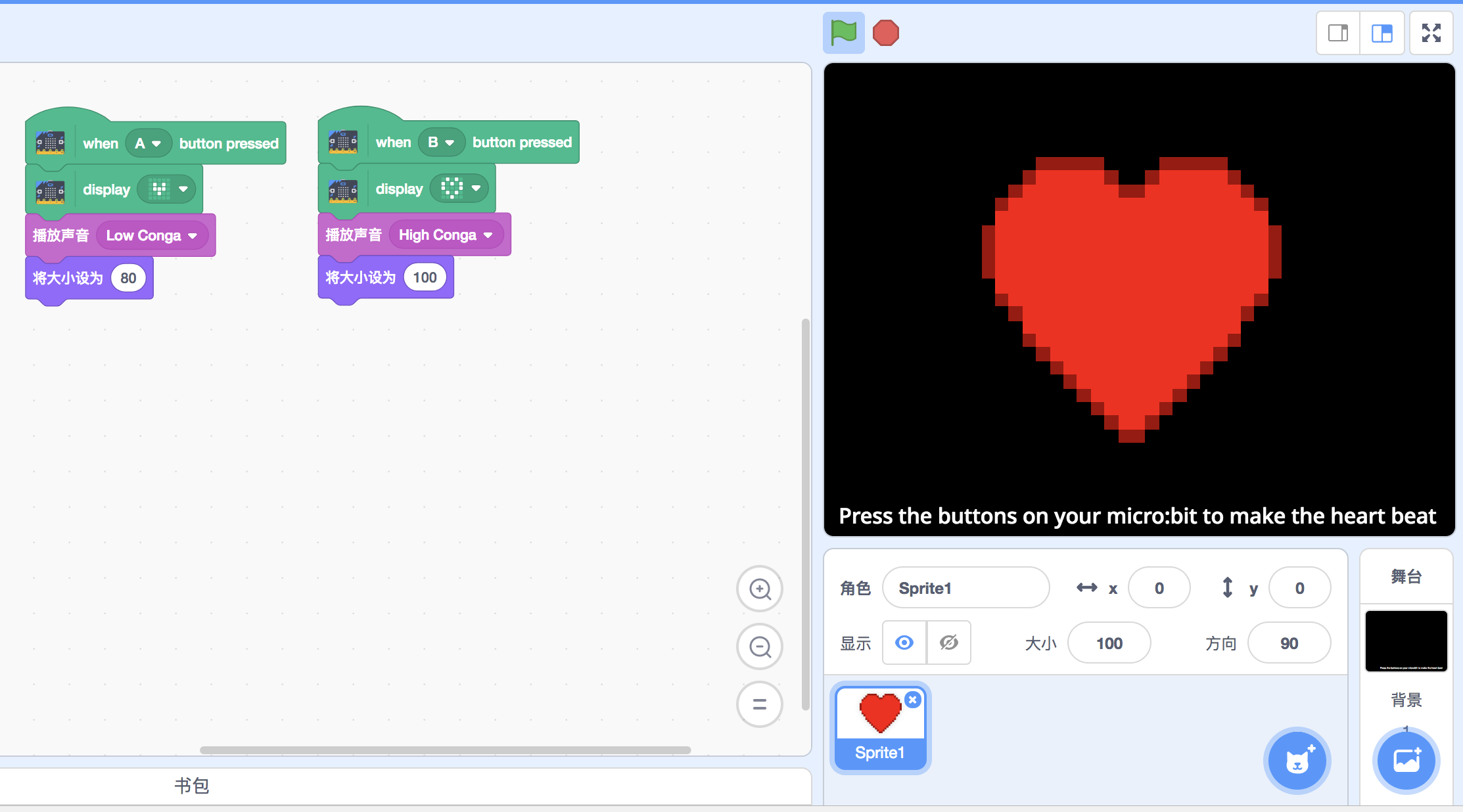This screenshot has width=1463, height=812.
Task: Reset workspace zoom with equals icon
Action: click(760, 704)
